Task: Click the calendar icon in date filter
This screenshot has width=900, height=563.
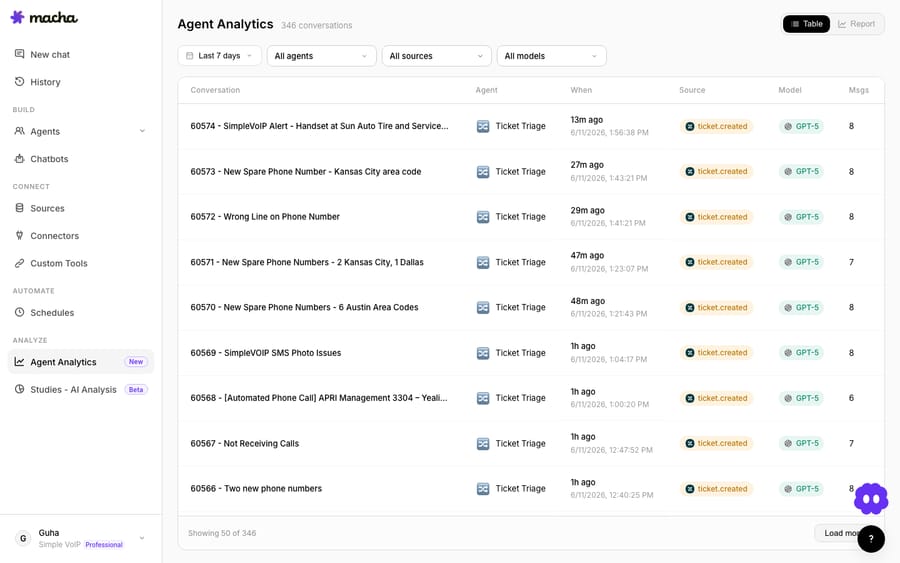Action: pos(189,56)
